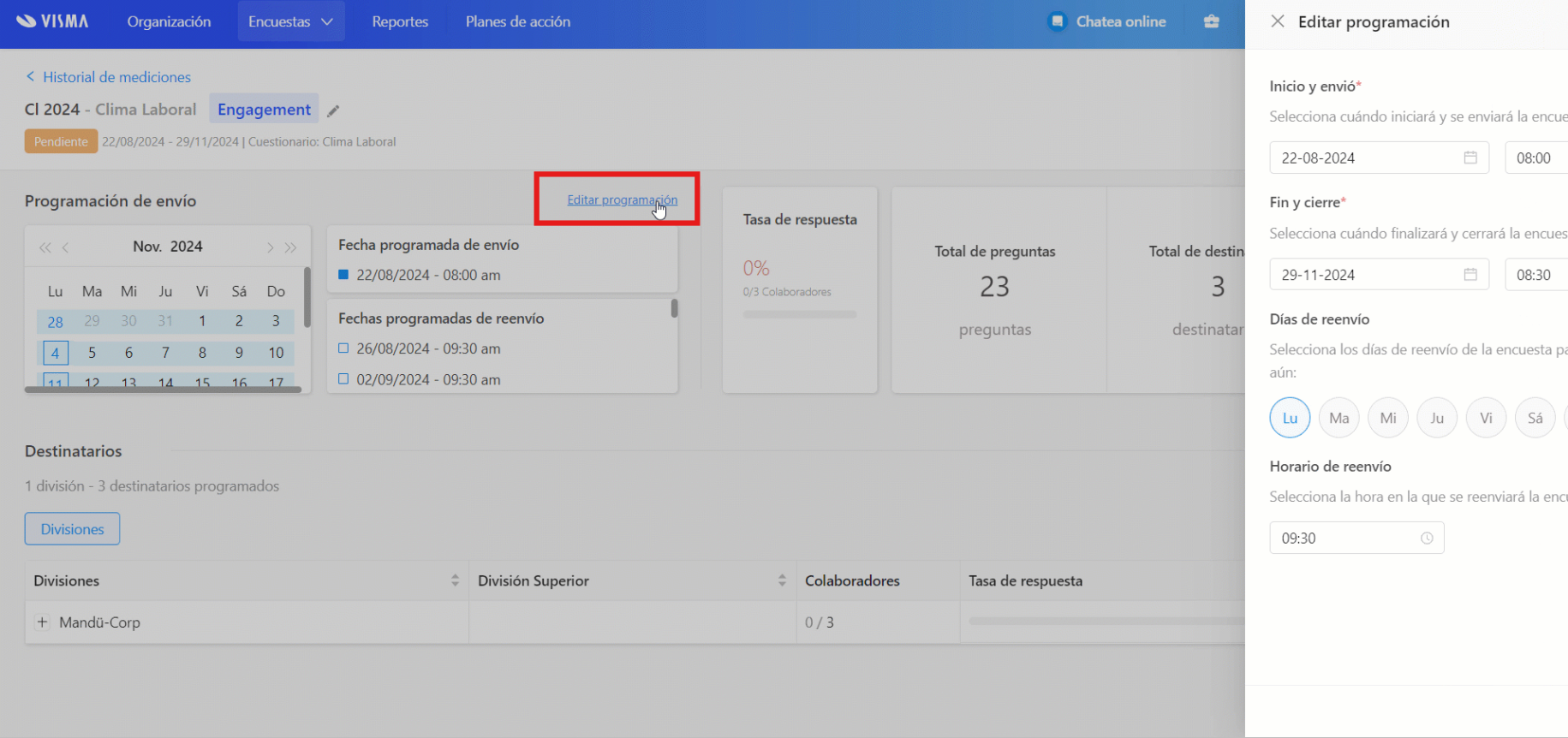The width and height of the screenshot is (1568, 738).
Task: Open the briefcase icon in top bar
Action: 1211,21
